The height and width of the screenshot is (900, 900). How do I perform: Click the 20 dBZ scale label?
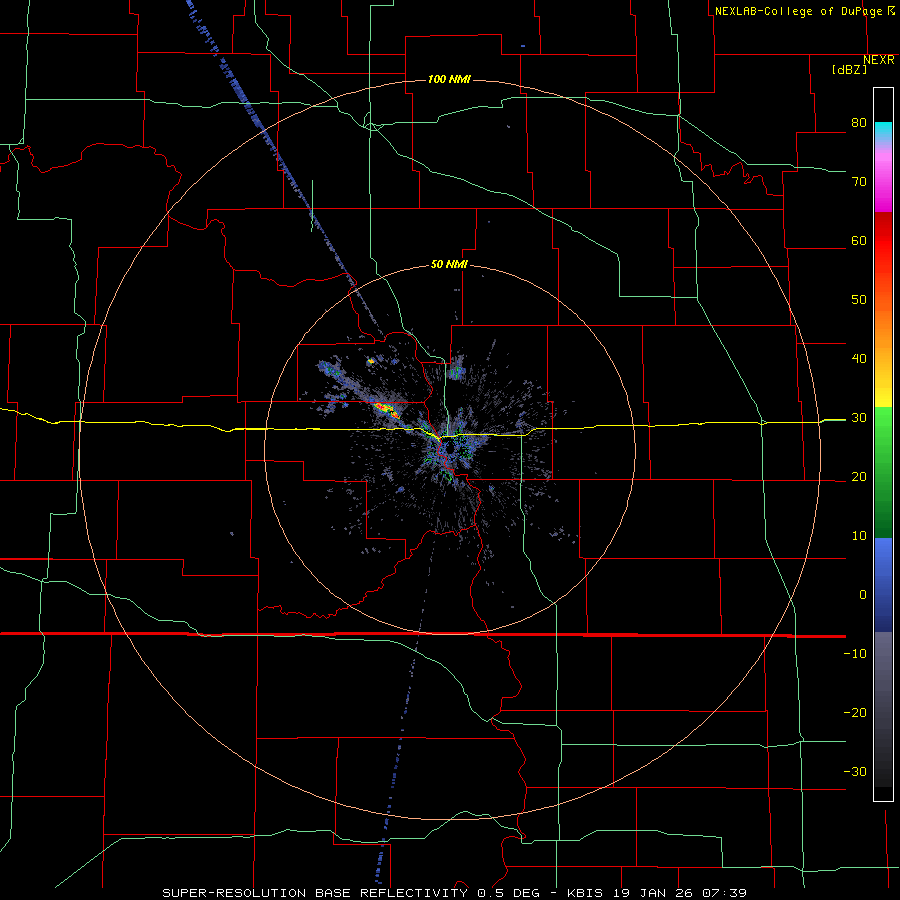click(x=859, y=477)
